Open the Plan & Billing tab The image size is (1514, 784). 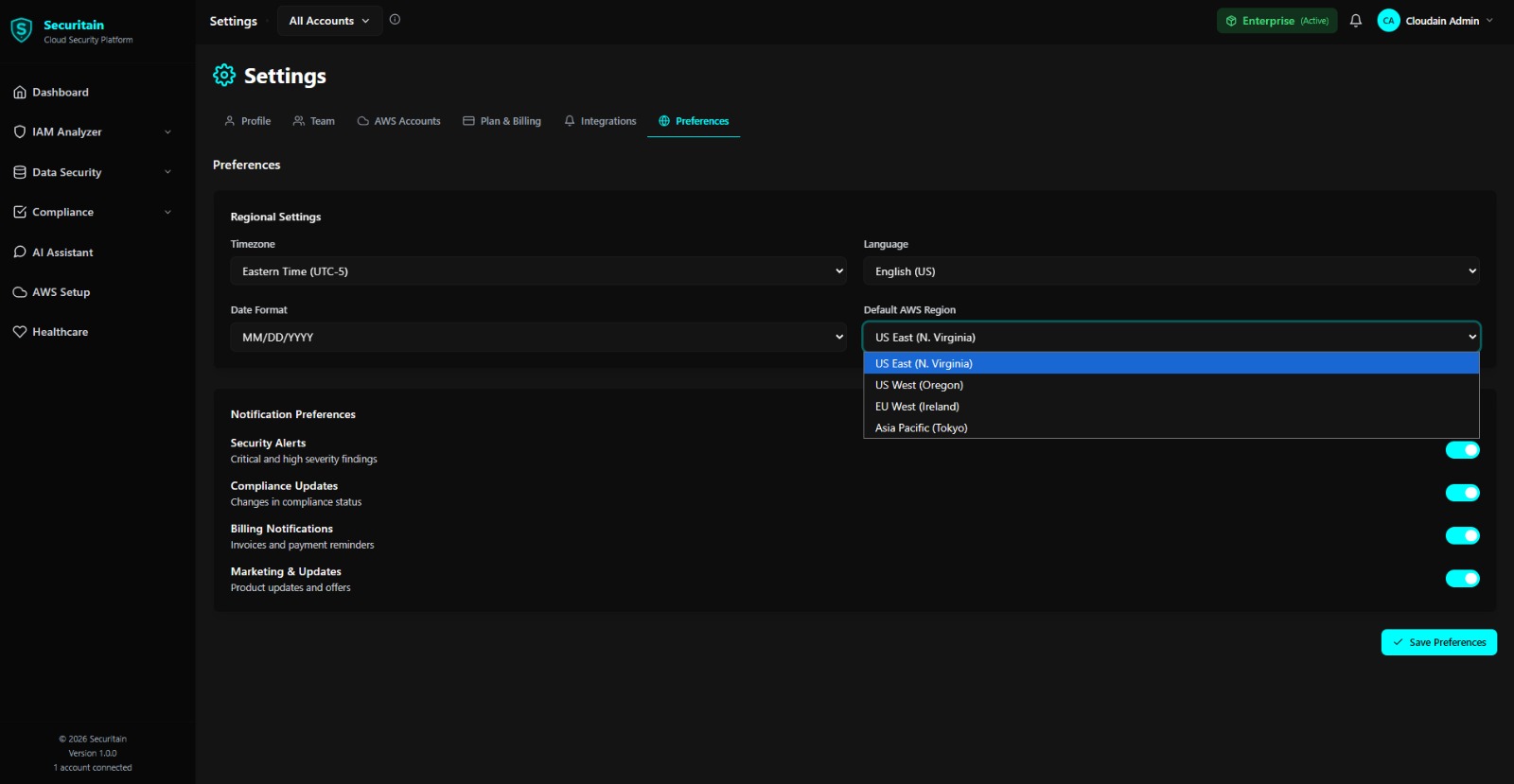(502, 121)
